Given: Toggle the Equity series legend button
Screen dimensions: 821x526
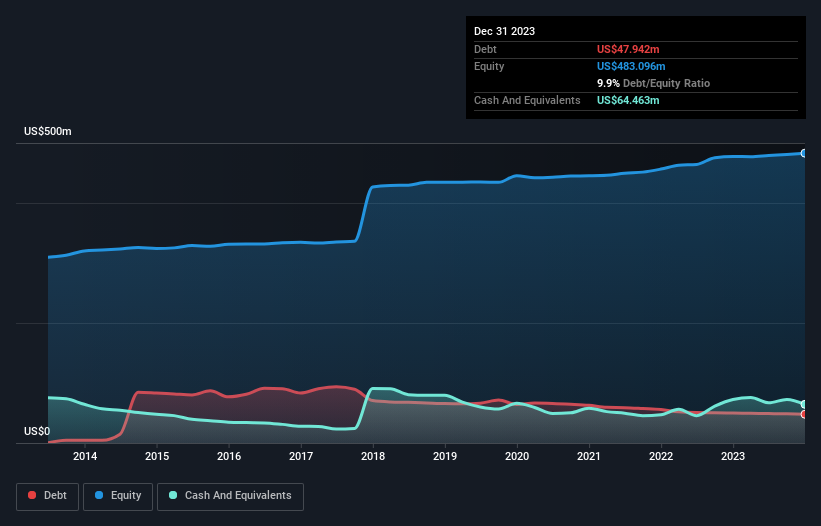Looking at the screenshot, I should pos(118,496).
